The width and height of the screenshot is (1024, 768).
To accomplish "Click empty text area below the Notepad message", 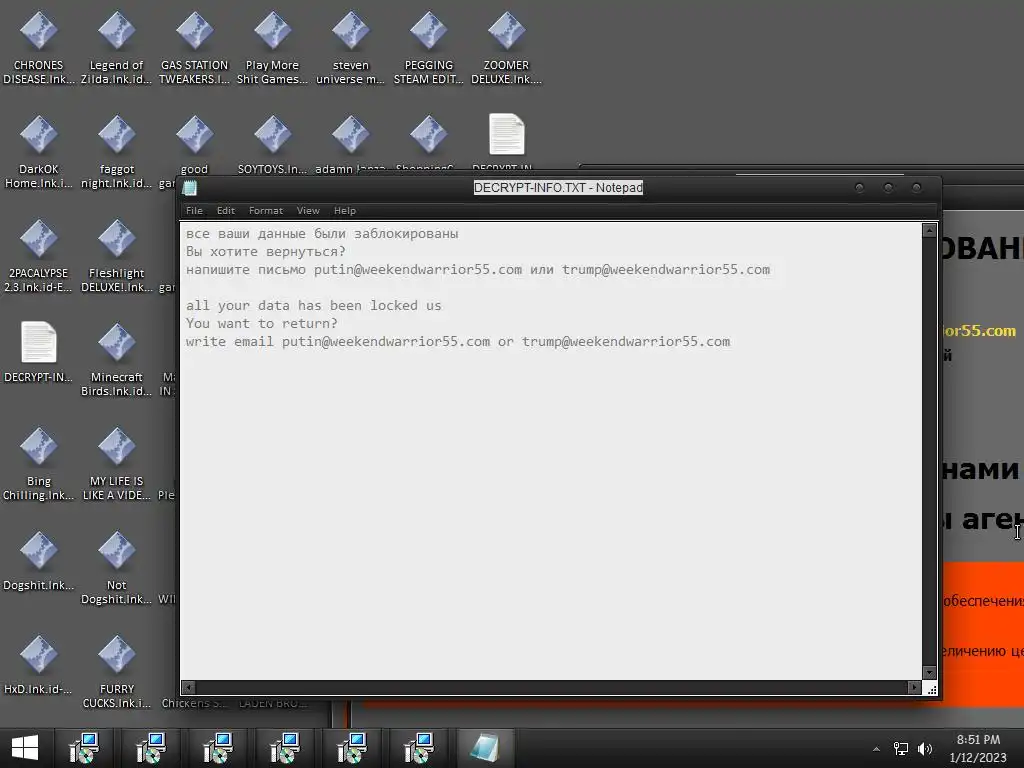I will tap(551, 516).
